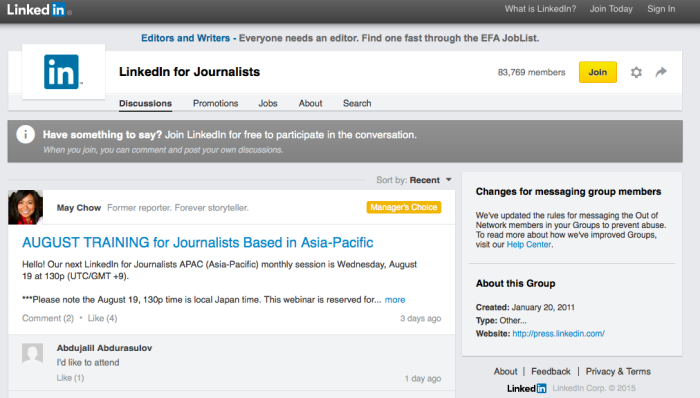The width and height of the screenshot is (700, 398).
Task: Click Like (4) under the post
Action: point(102,318)
